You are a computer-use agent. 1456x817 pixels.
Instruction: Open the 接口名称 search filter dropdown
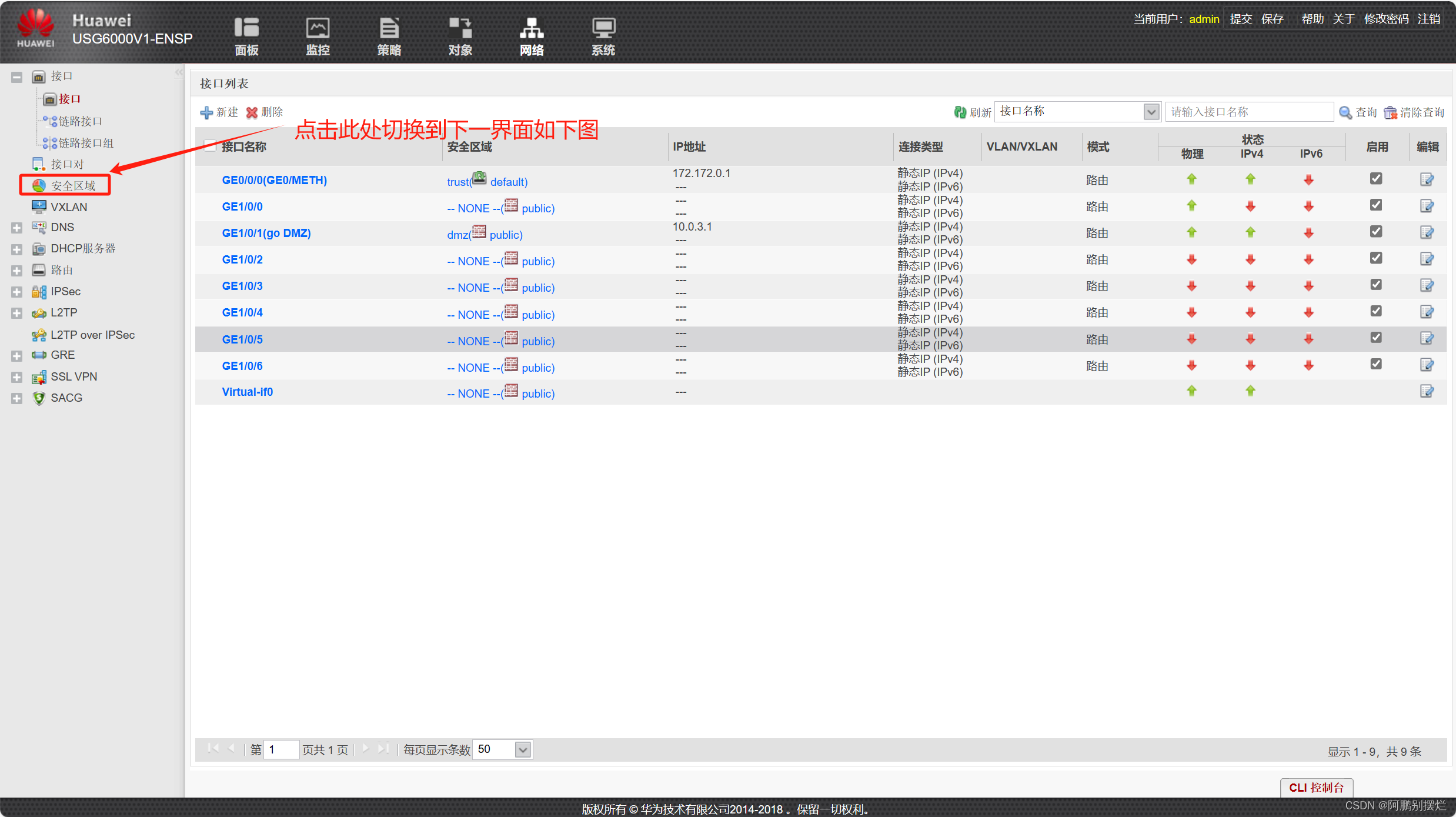(x=1151, y=112)
